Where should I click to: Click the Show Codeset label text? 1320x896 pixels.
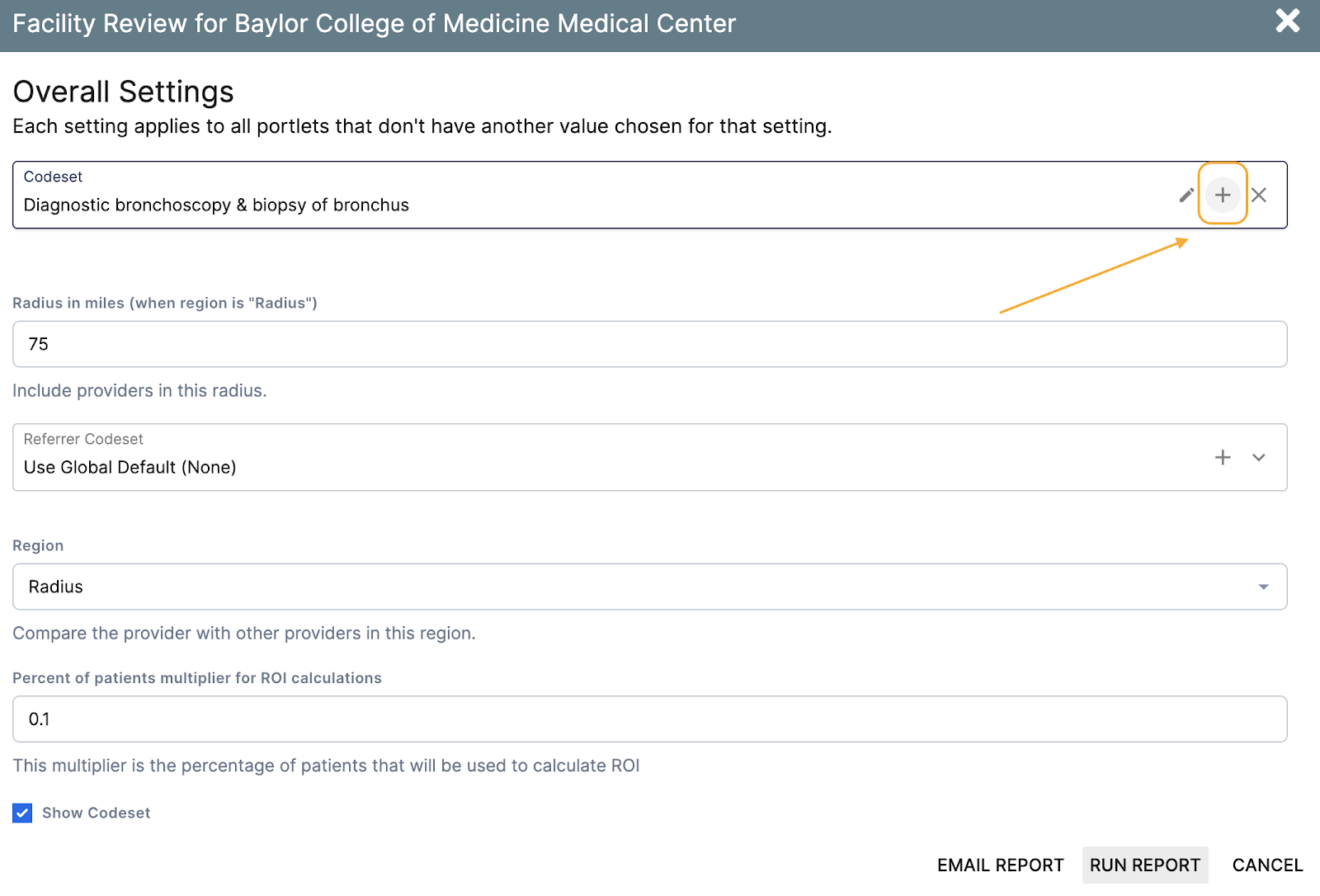[x=96, y=813]
